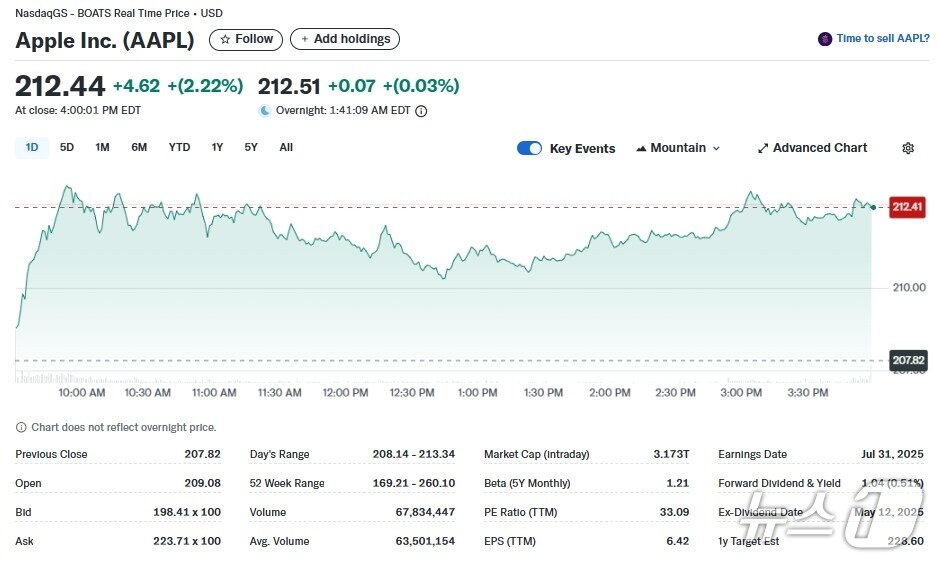Image resolution: width=937 pixels, height=562 pixels.
Task: Click the Advanced Chart expand arrows icon
Action: (x=763, y=148)
